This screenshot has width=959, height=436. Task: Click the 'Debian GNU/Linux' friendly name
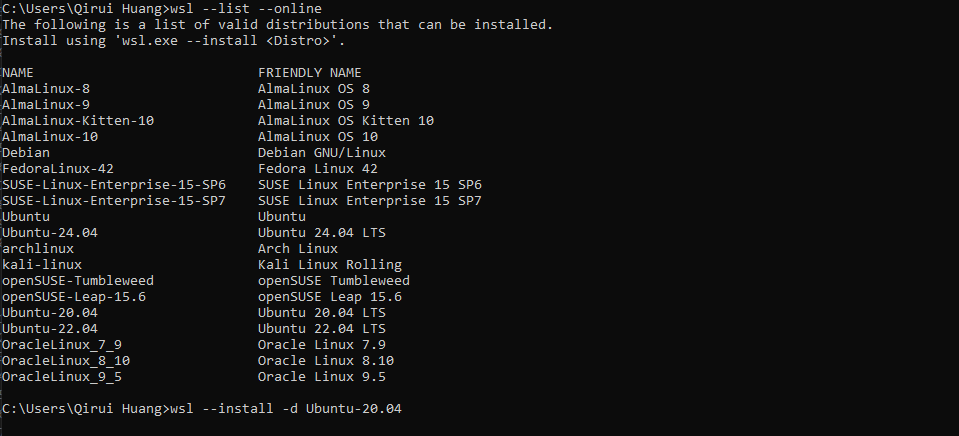pyautogui.click(x=322, y=153)
